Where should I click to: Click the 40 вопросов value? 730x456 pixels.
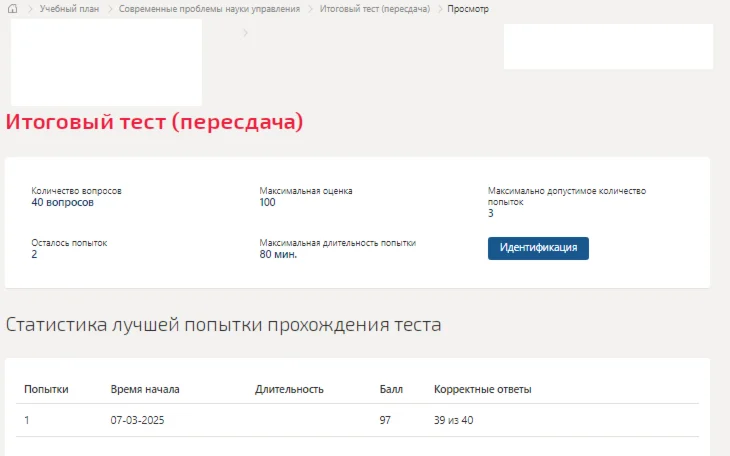tap(62, 202)
